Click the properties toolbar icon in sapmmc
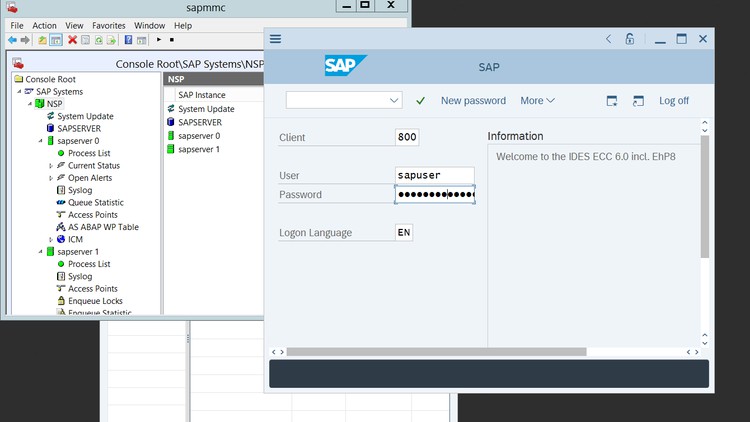Viewport: 750px width, 422px height. 86,40
